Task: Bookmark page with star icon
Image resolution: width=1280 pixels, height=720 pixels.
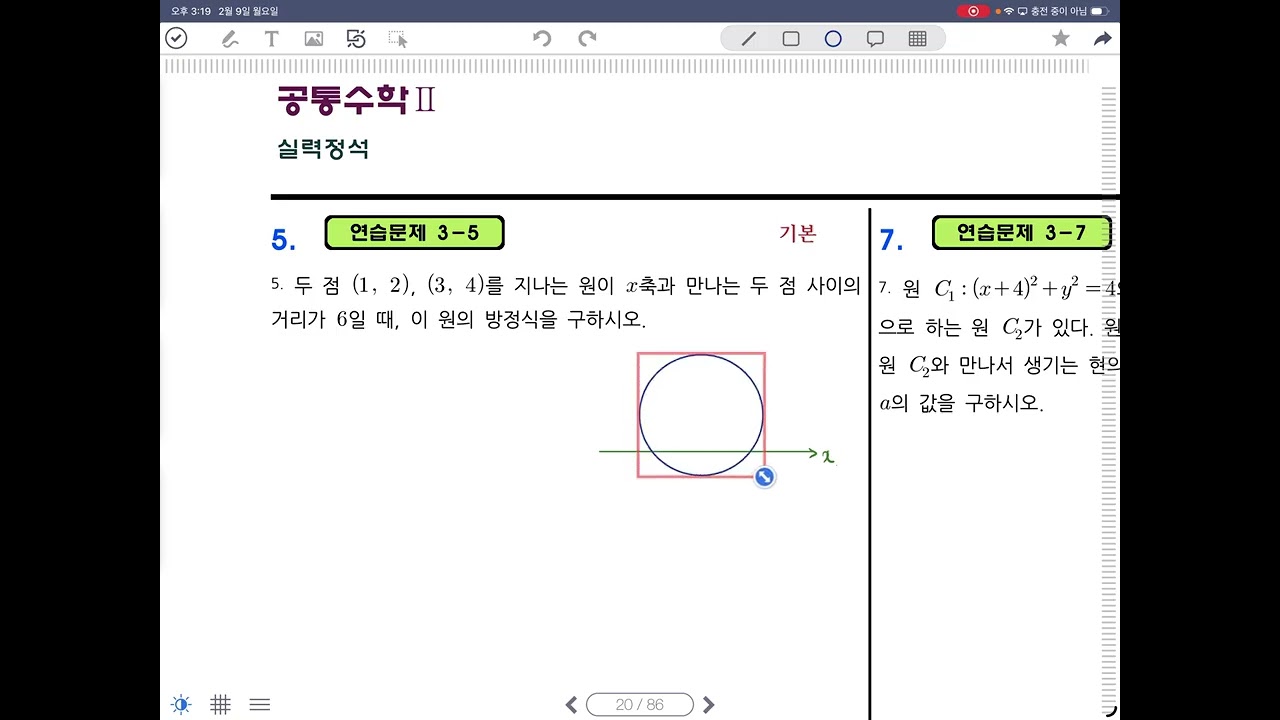Action: tap(1061, 38)
